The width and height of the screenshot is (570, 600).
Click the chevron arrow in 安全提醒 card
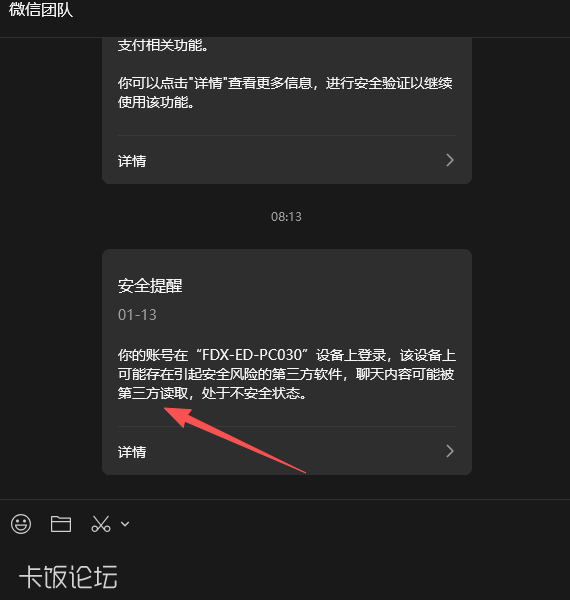(450, 451)
